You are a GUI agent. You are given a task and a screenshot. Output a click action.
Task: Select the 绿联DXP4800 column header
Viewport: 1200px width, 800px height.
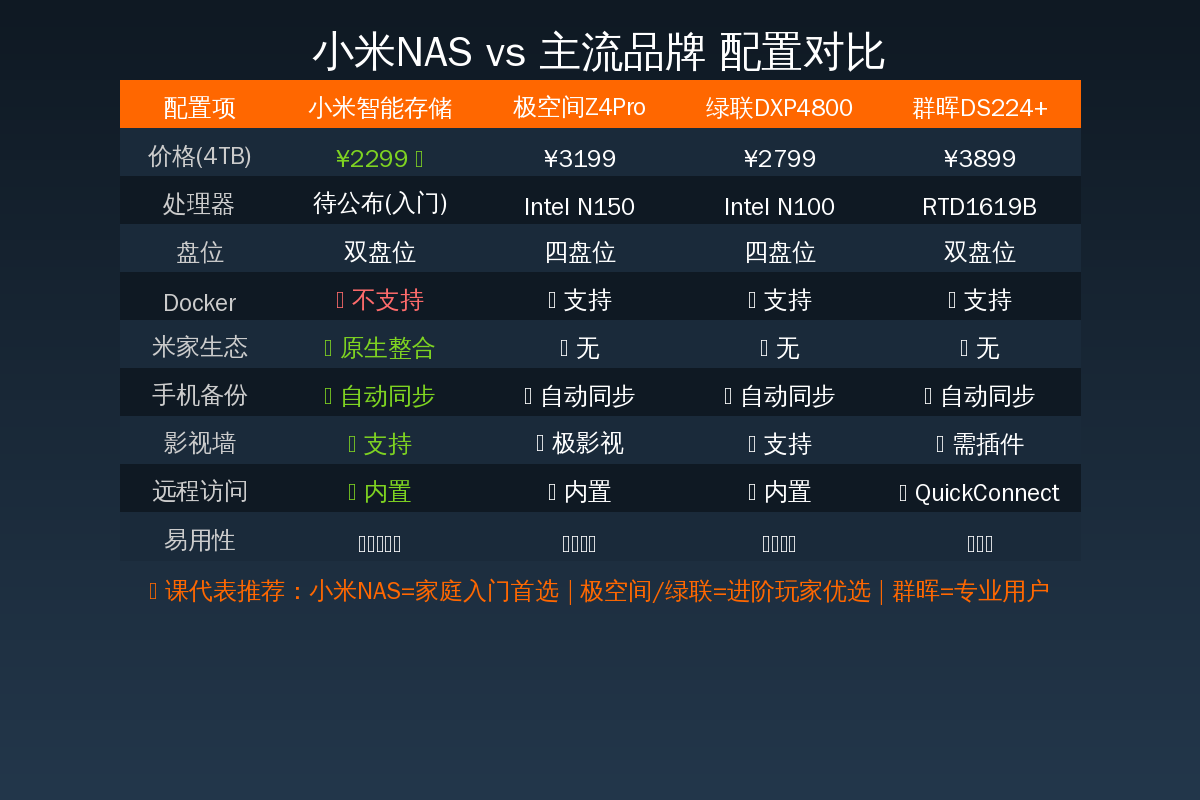click(780, 107)
